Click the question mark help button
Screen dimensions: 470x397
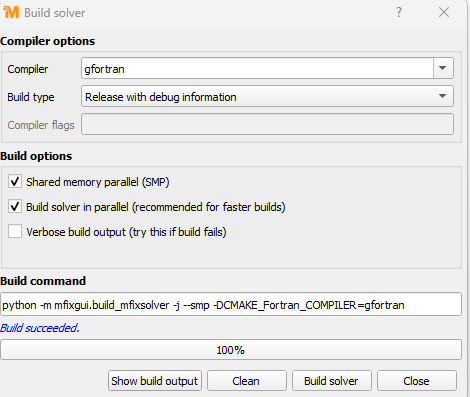pos(399,13)
